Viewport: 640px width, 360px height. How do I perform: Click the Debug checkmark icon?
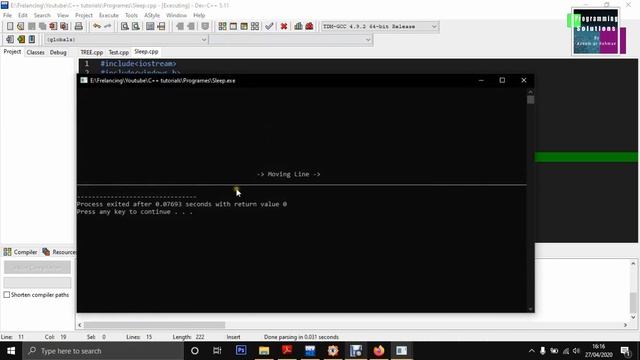tap(269, 26)
